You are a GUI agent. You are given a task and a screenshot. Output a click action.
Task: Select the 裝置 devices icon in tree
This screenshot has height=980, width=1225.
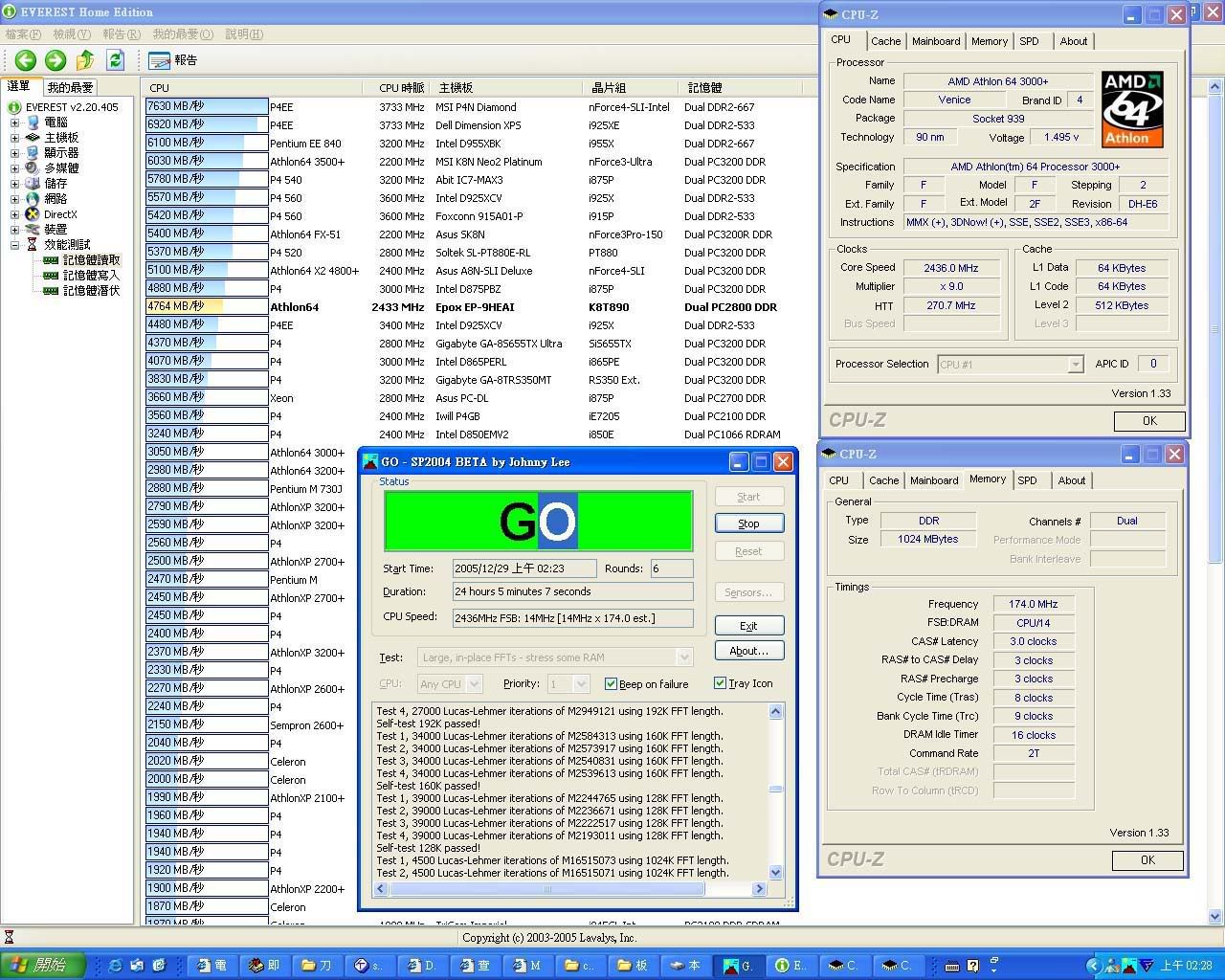(x=33, y=230)
